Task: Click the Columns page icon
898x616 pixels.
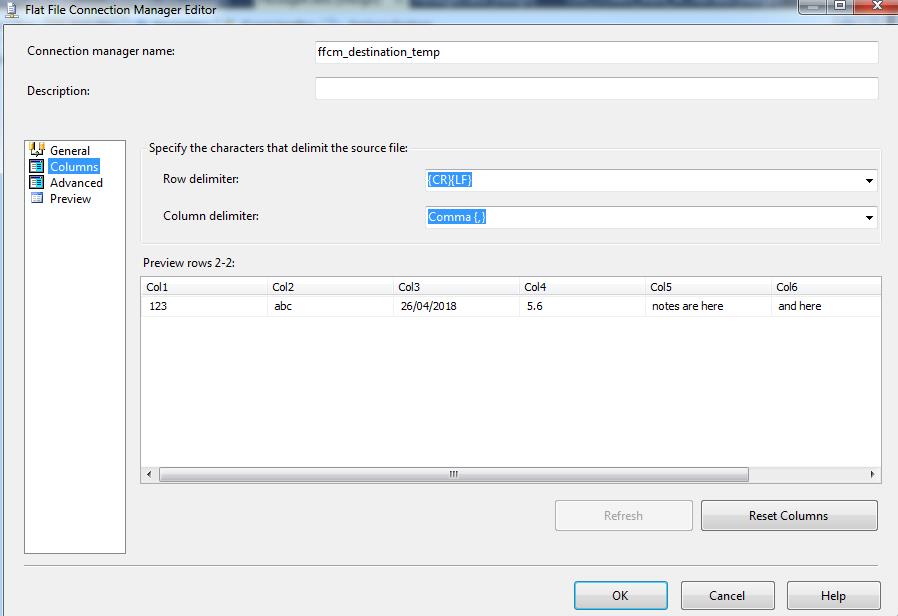Action: pos(37,166)
